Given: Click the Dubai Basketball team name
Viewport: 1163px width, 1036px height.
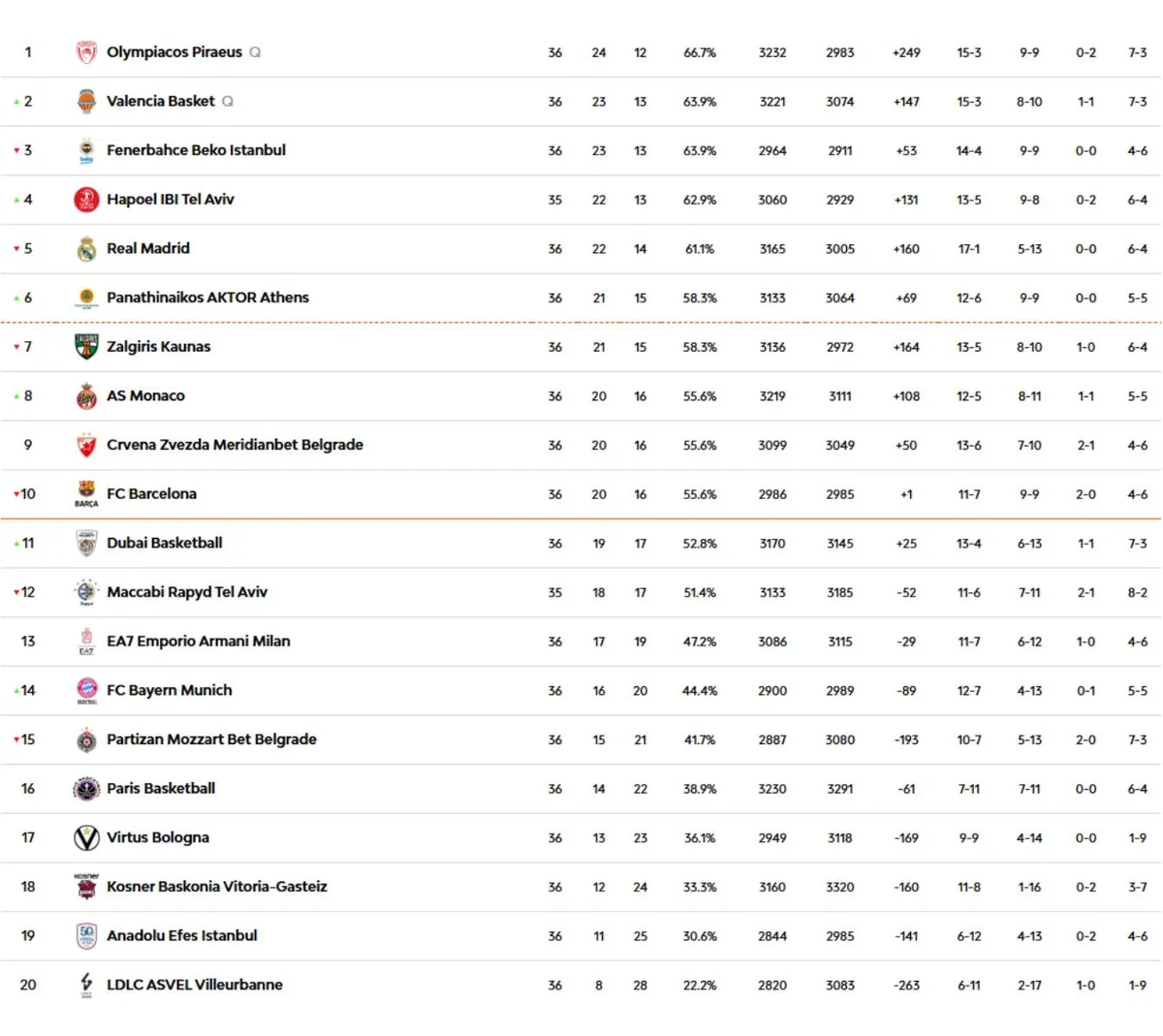Looking at the screenshot, I should click(164, 543).
